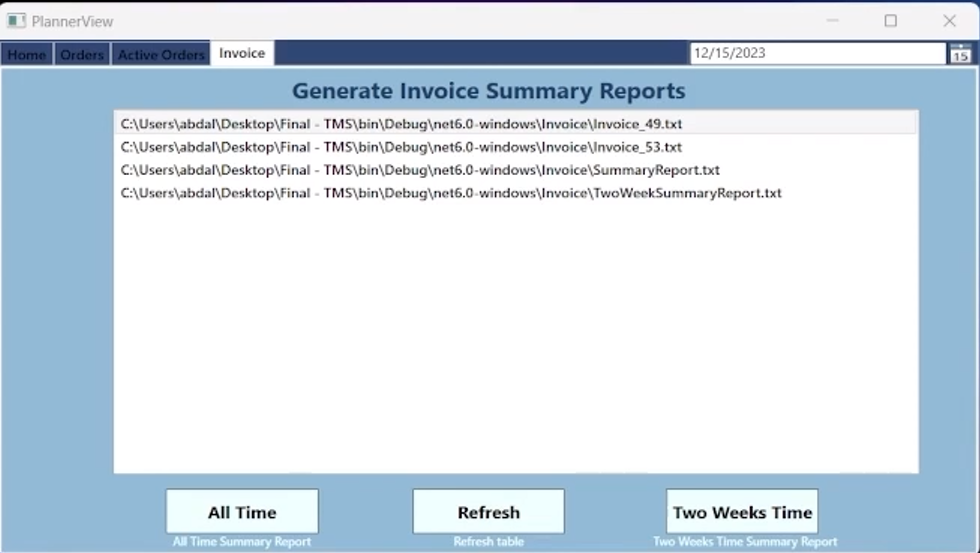Click the Generate Invoice Summary Reports heading
The height and width of the screenshot is (553, 980).
[x=489, y=91]
